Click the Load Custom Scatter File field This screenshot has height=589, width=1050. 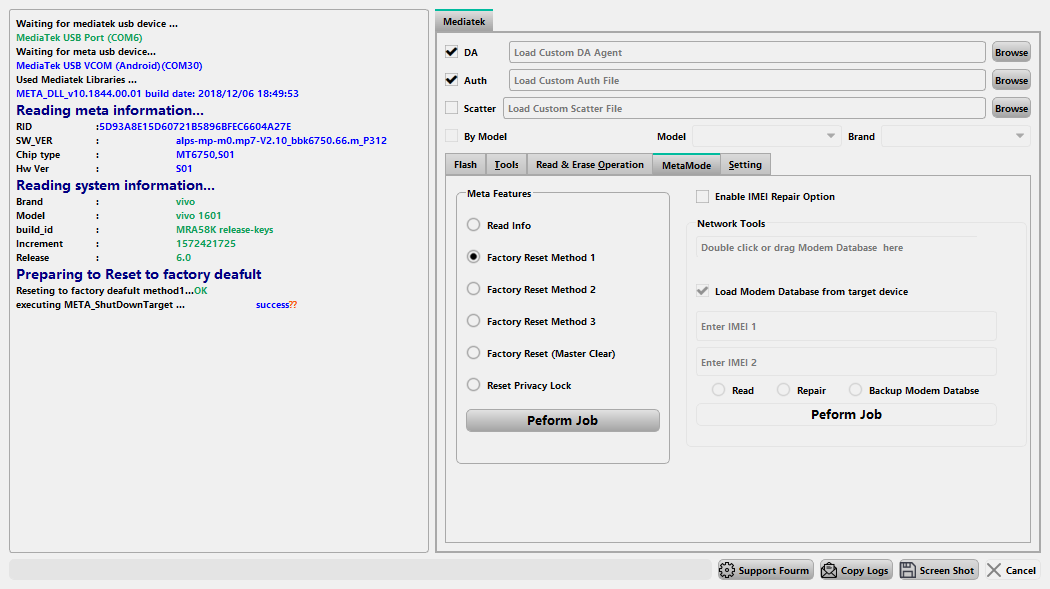coord(744,108)
